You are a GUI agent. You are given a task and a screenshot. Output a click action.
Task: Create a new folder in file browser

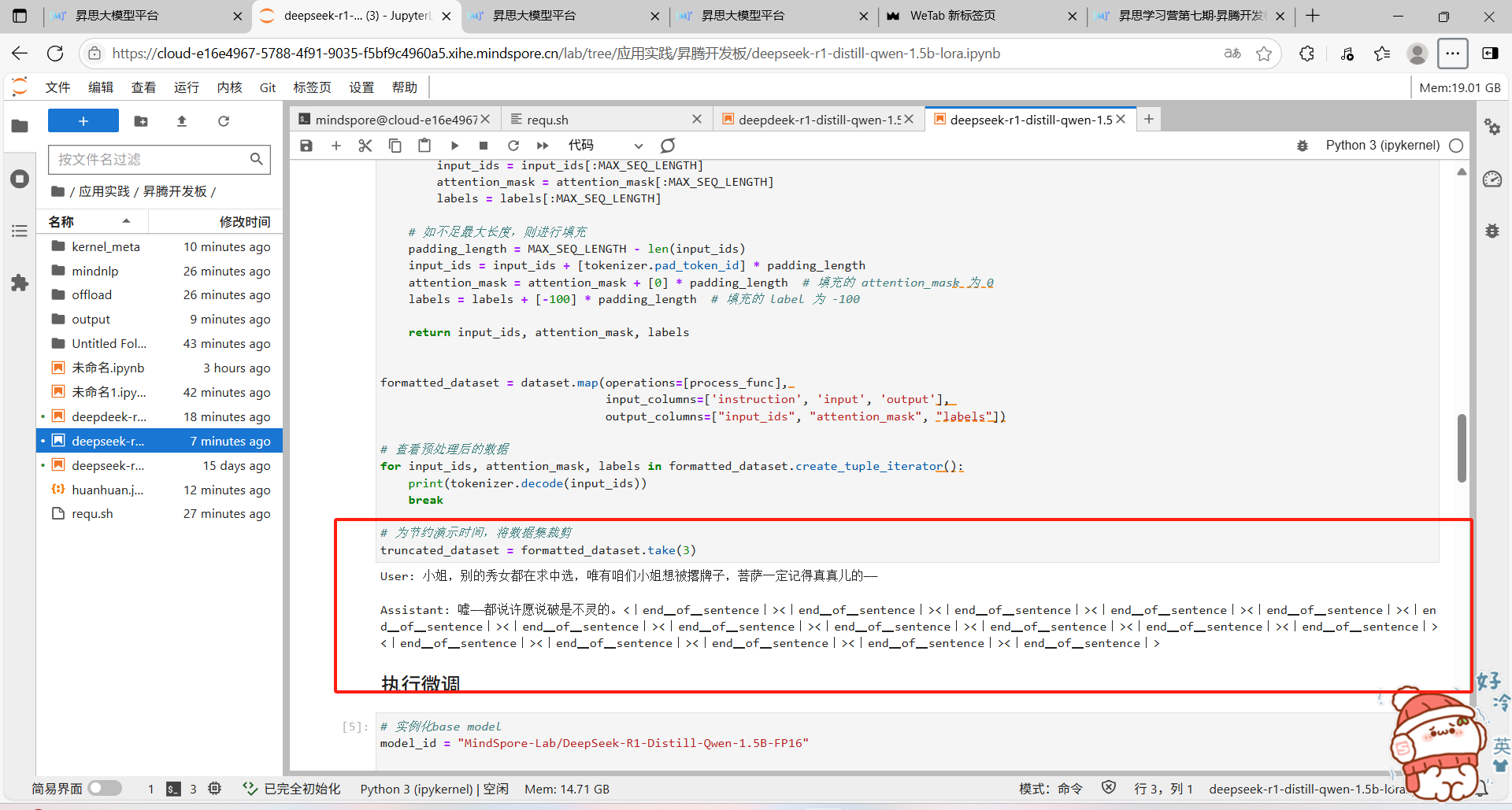(141, 121)
